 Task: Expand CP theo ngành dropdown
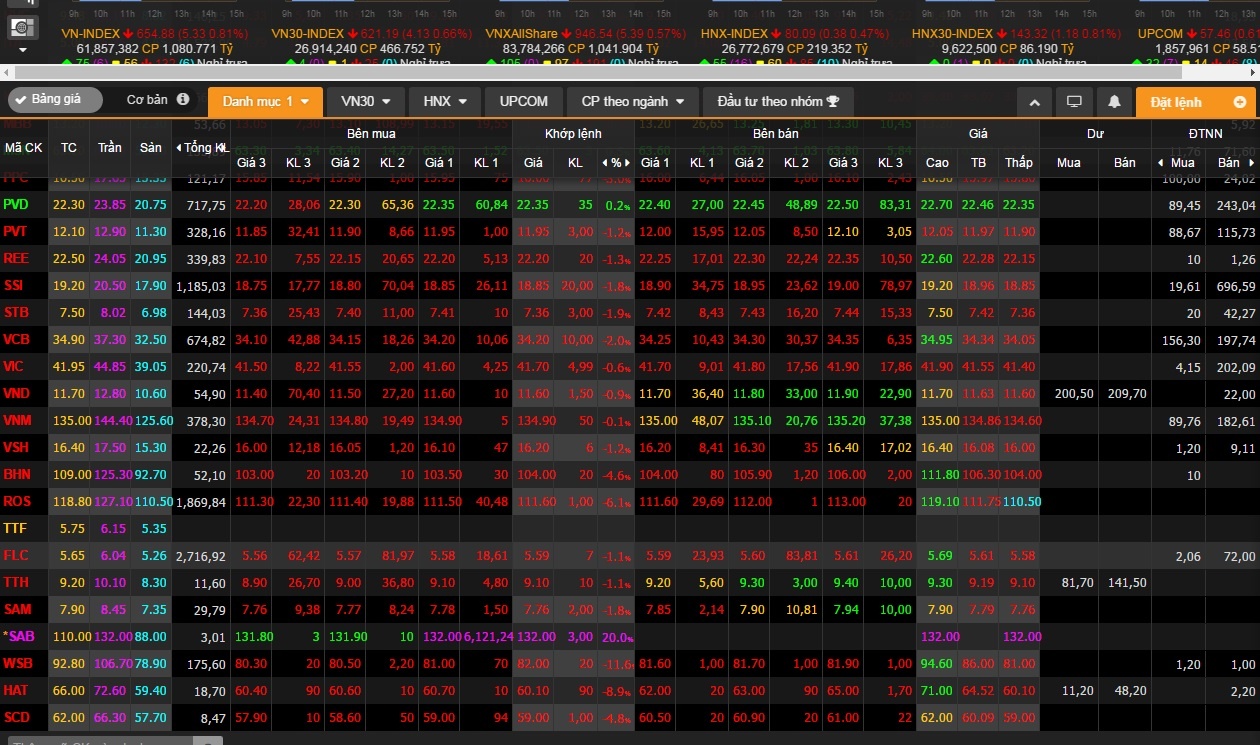[x=632, y=102]
